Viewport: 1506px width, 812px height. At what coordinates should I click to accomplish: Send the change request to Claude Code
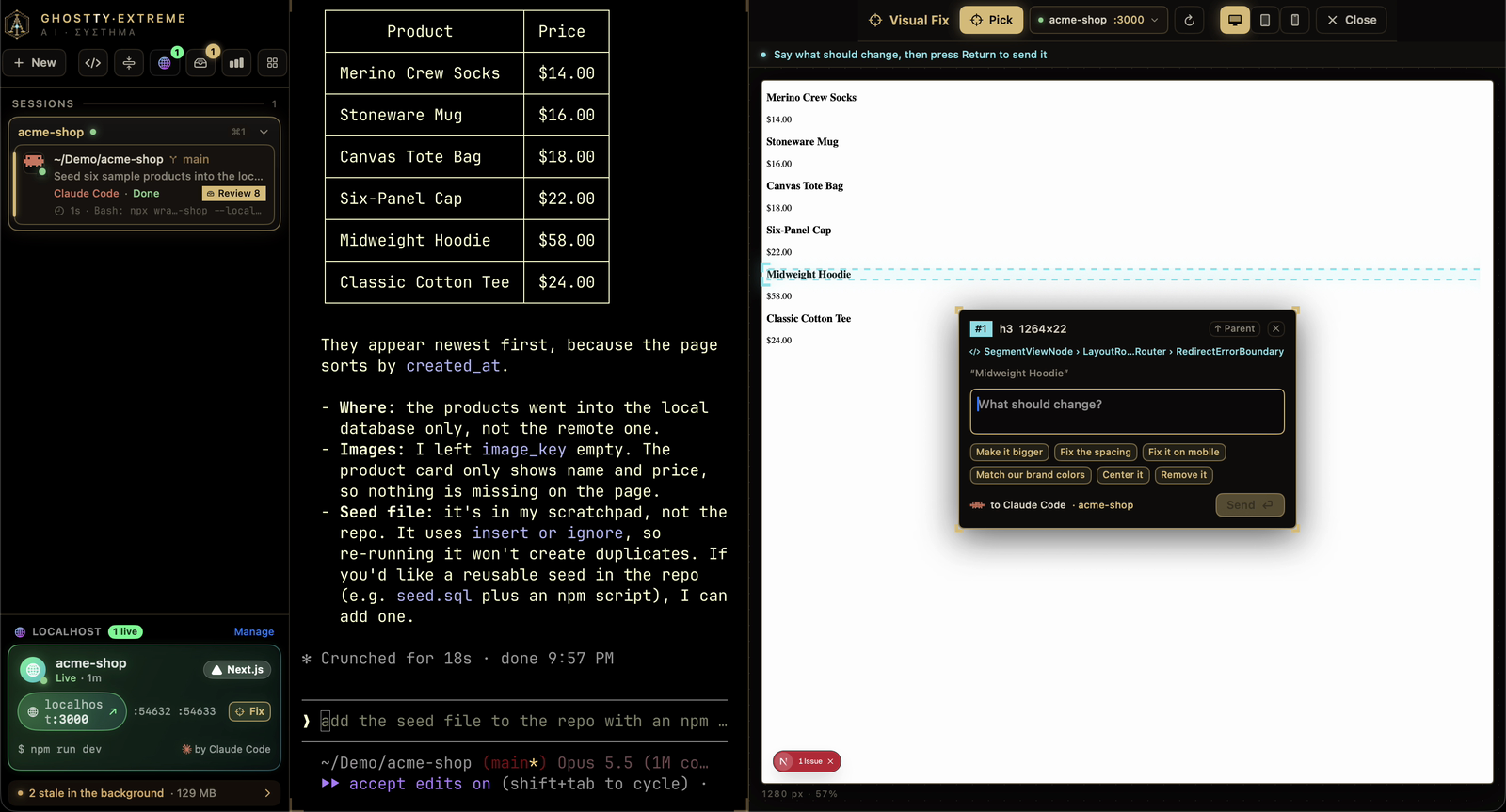click(x=1249, y=505)
